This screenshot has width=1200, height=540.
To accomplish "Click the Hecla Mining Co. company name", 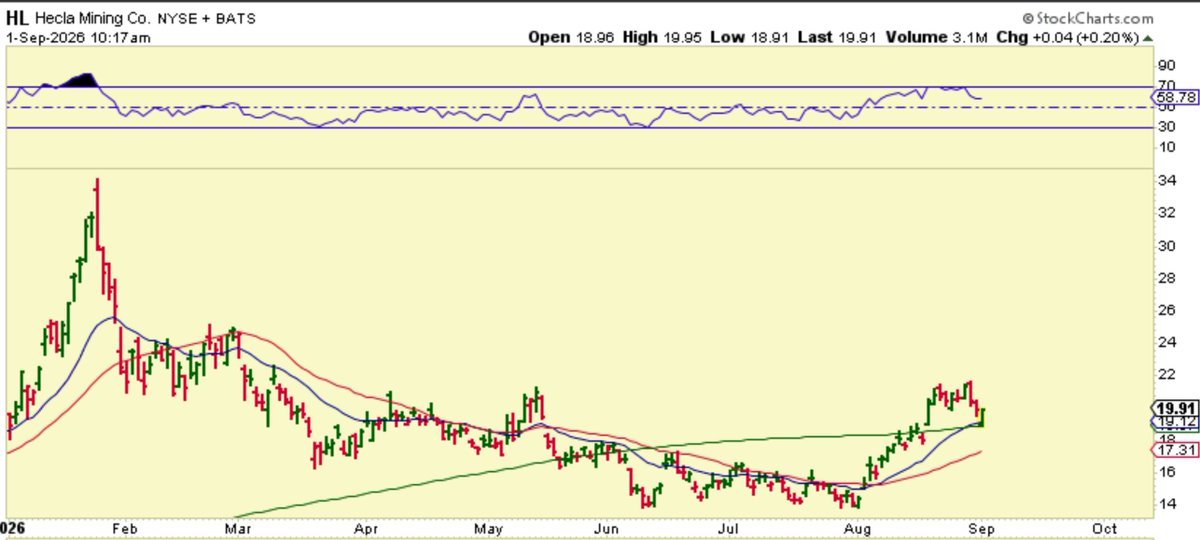I will tap(93, 19).
